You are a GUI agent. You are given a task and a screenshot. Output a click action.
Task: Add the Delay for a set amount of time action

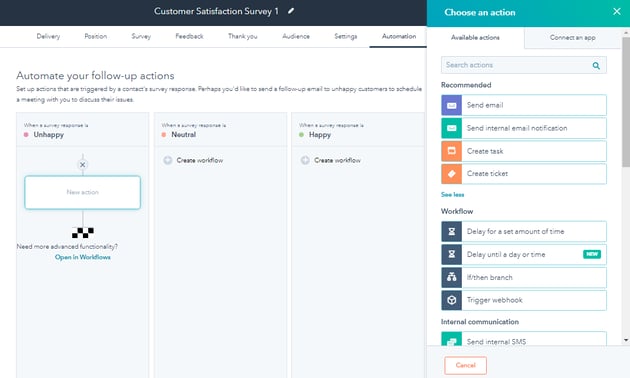(524, 231)
